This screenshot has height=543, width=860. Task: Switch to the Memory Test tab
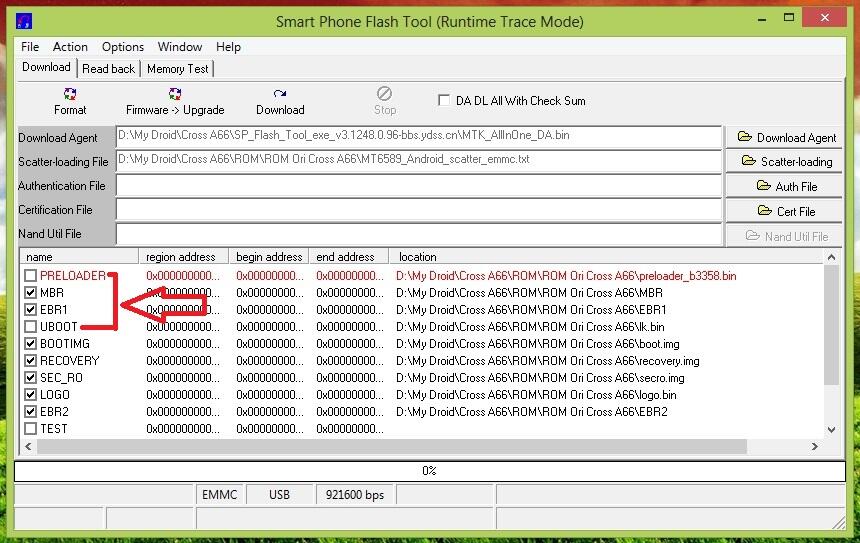coord(177,69)
